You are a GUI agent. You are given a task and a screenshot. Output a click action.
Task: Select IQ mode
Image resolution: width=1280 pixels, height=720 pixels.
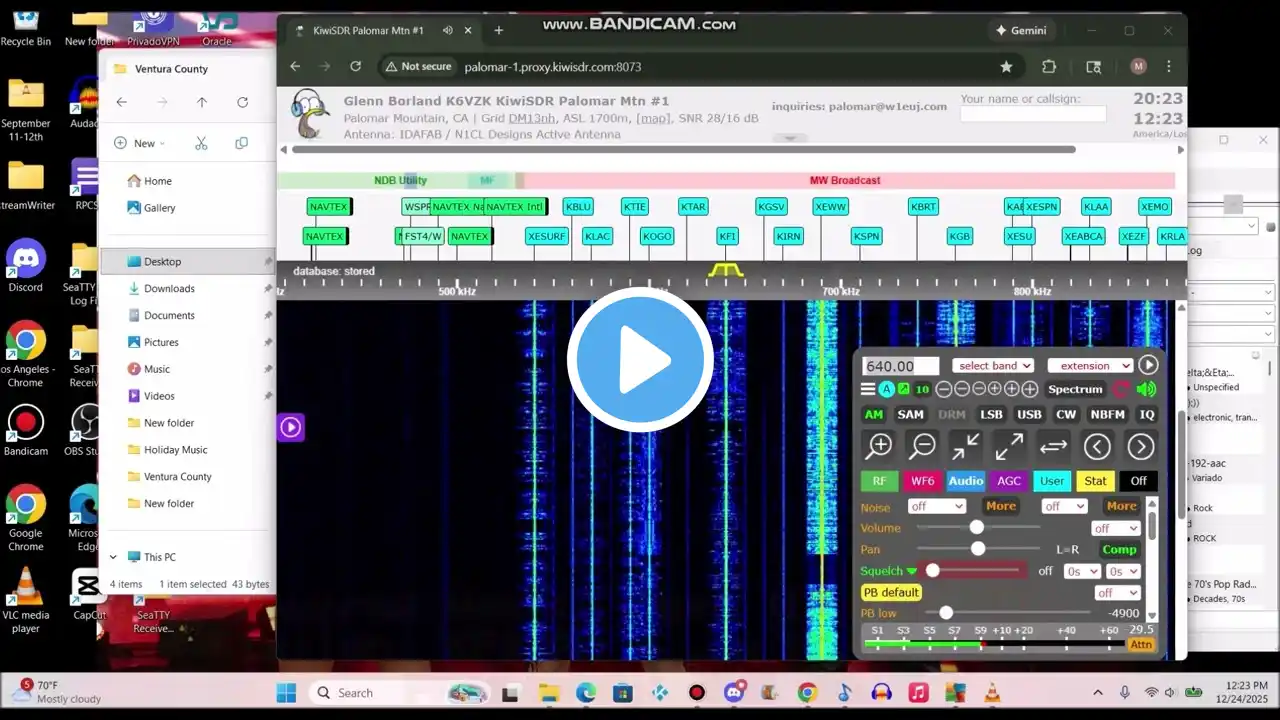[1146, 414]
